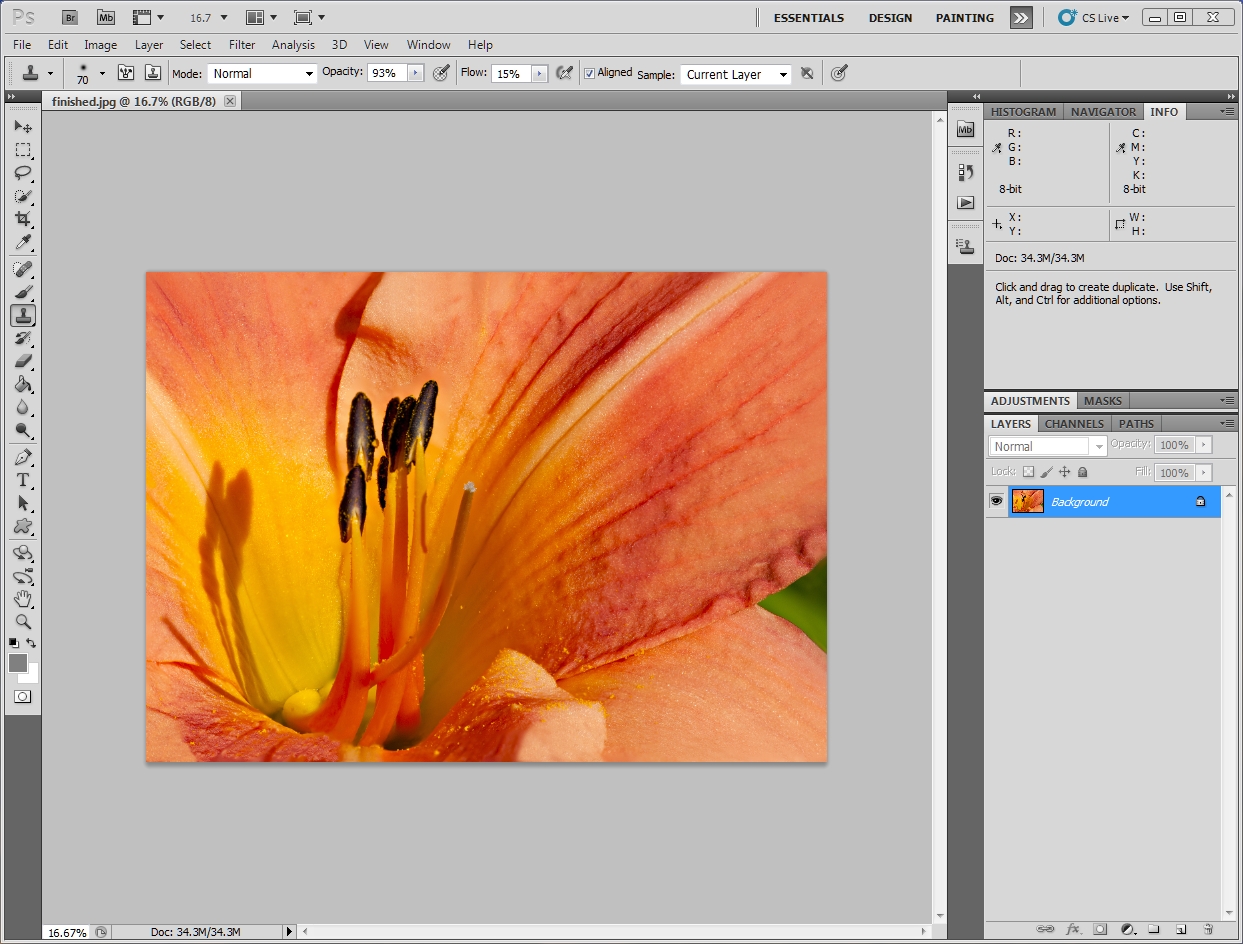Viewport: 1243px width, 944px height.
Task: Enable airbrush mode in the options bar
Action: point(564,73)
